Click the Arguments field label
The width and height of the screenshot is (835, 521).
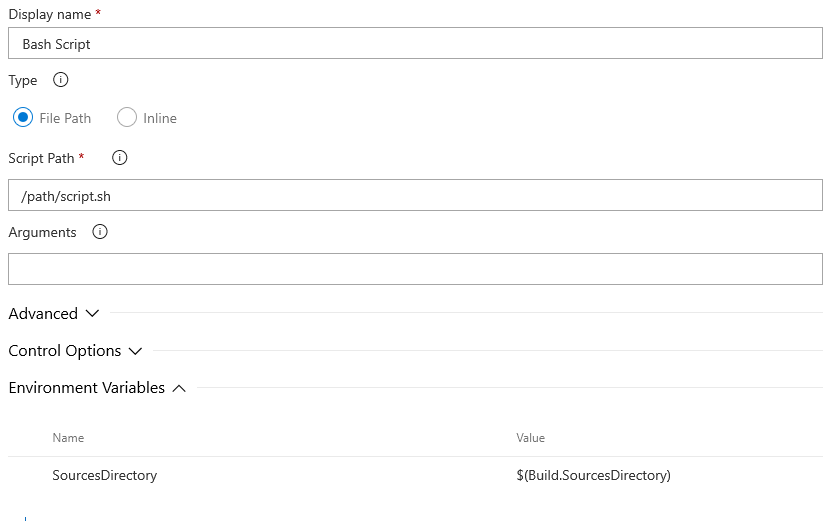(43, 232)
